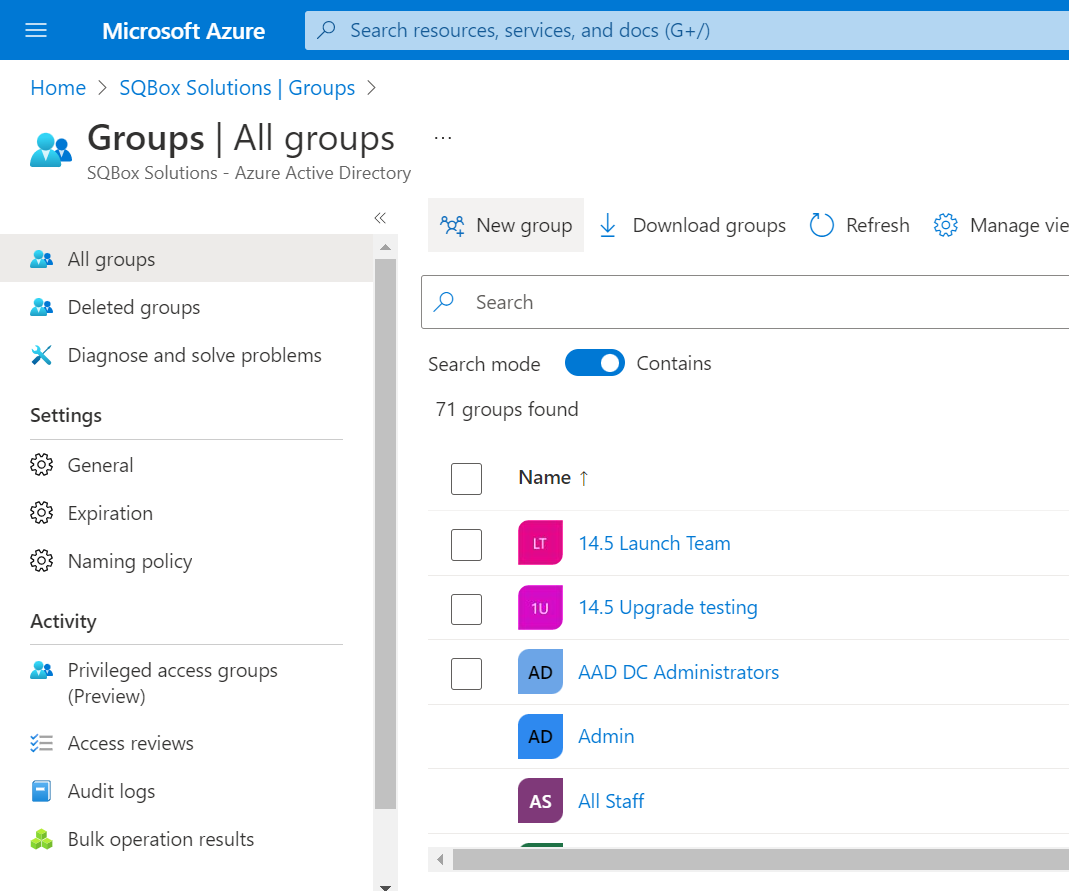Click sidebar scrollbar up arrow
This screenshot has width=1069, height=891.
(x=385, y=247)
